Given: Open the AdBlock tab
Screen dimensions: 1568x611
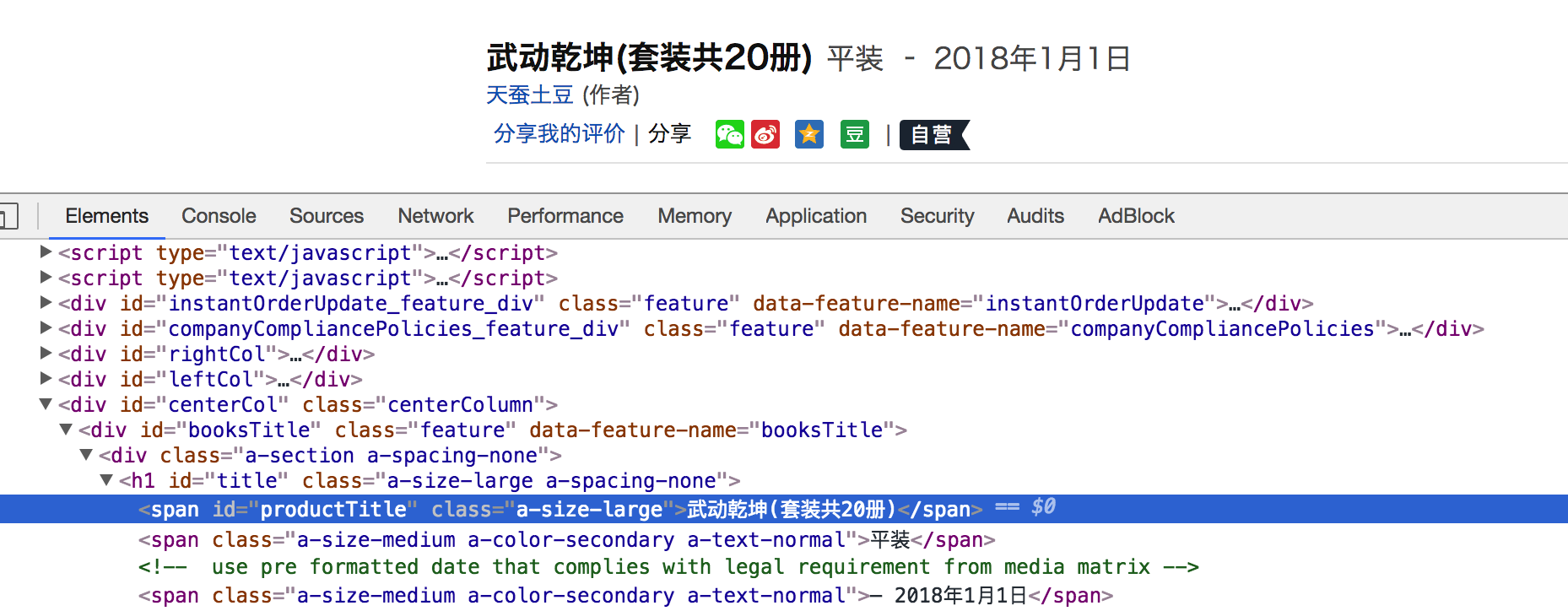Looking at the screenshot, I should click(1136, 216).
